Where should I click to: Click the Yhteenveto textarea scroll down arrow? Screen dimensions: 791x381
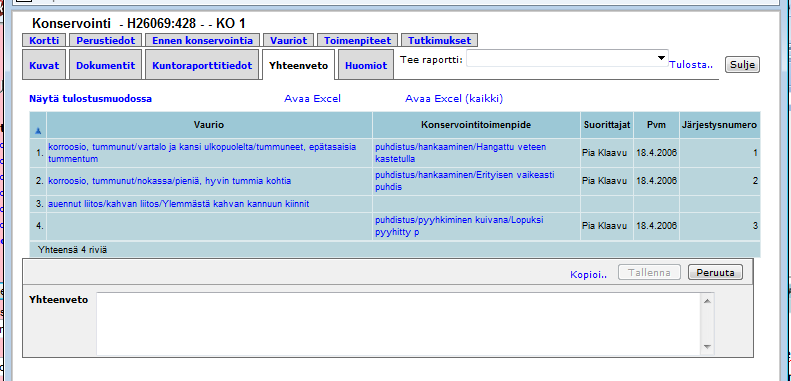[707, 347]
